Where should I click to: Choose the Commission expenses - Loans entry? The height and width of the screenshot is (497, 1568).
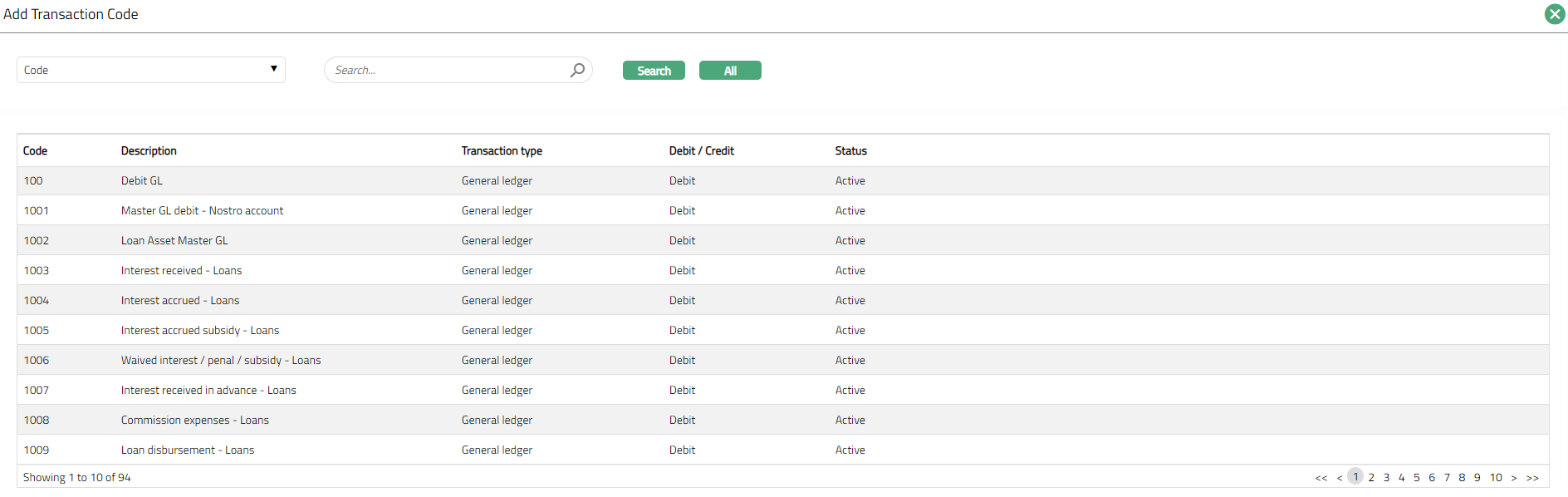coord(195,420)
